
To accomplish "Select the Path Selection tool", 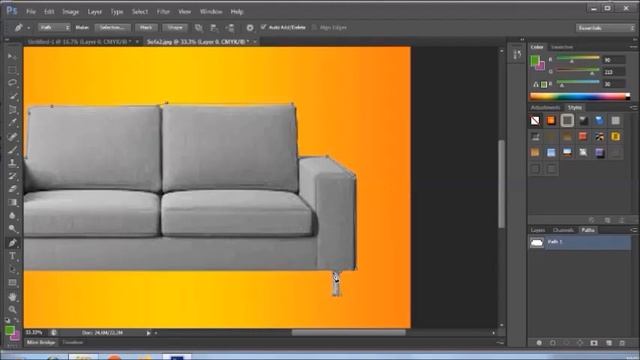I will point(12,269).
